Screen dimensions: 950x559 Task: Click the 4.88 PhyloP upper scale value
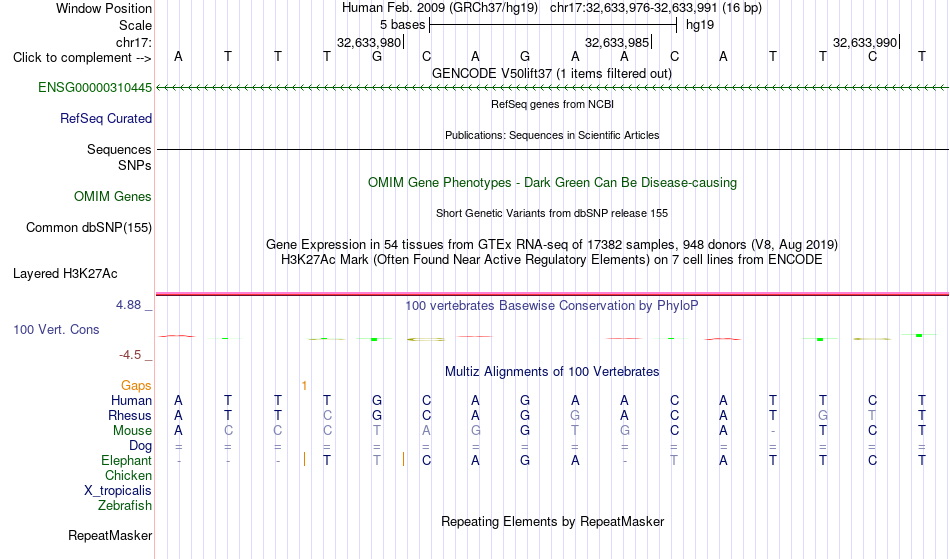tap(128, 305)
